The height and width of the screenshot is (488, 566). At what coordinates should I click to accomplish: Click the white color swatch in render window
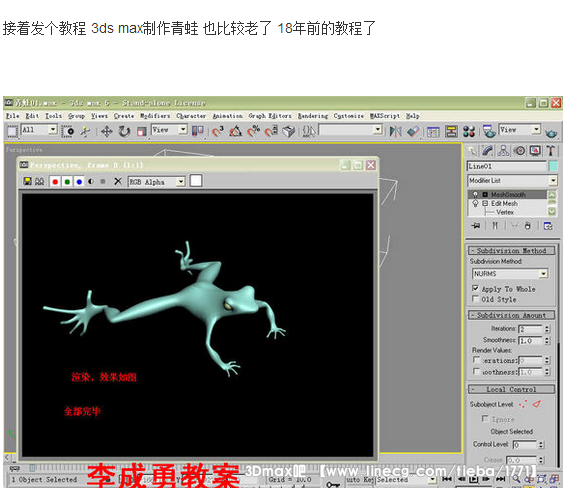pos(196,181)
